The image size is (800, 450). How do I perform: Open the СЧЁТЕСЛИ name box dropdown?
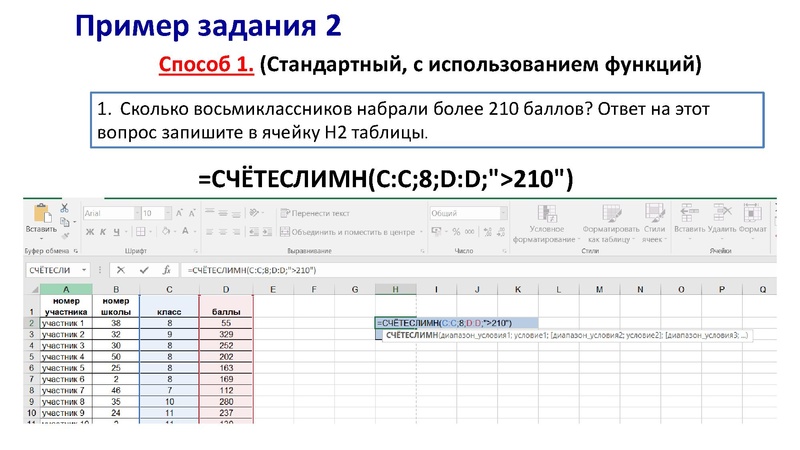84,270
